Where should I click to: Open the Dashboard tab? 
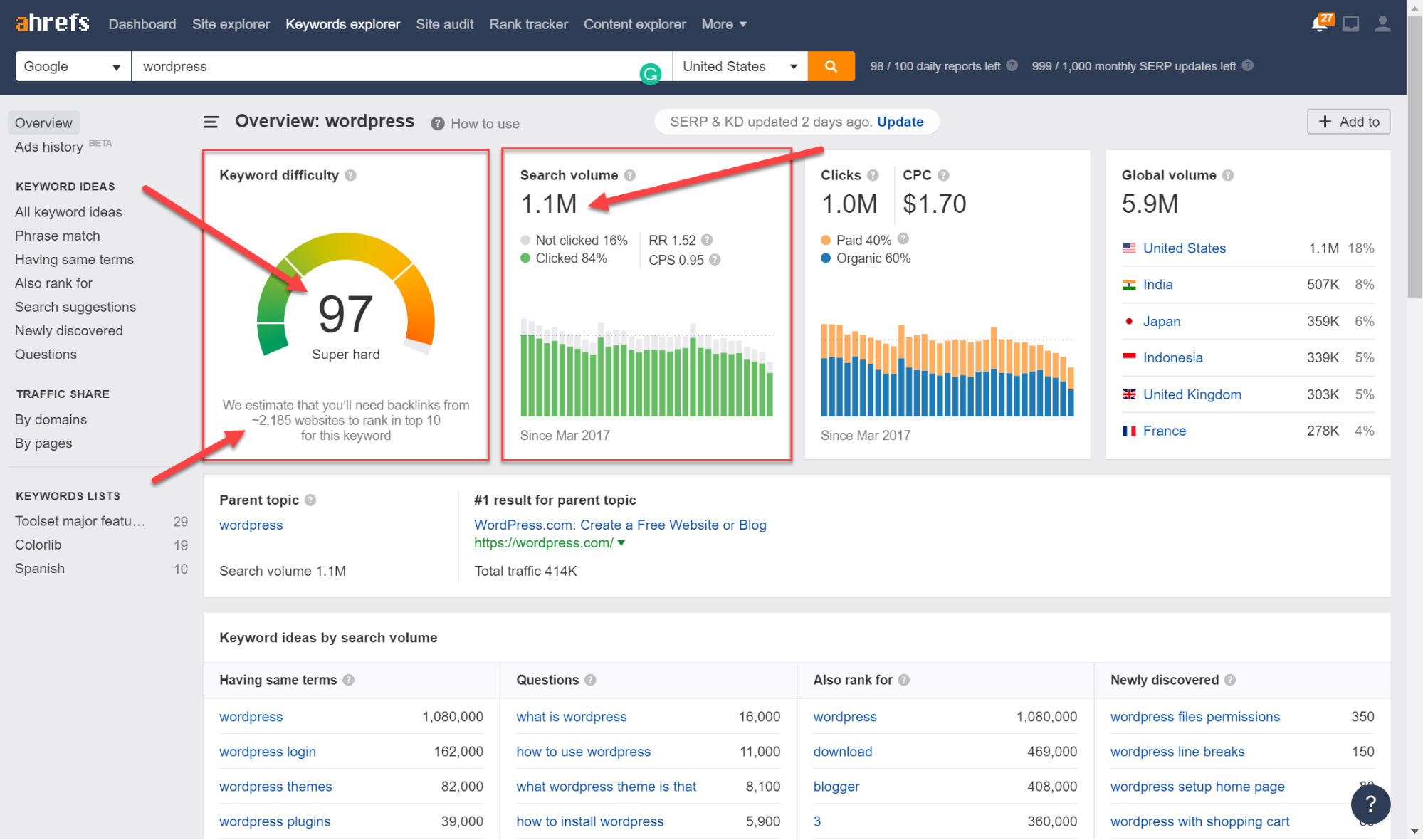(142, 24)
